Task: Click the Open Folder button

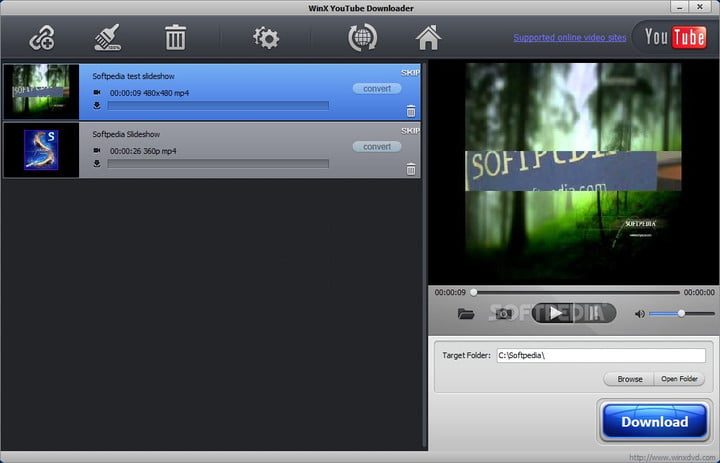Action: [x=679, y=379]
